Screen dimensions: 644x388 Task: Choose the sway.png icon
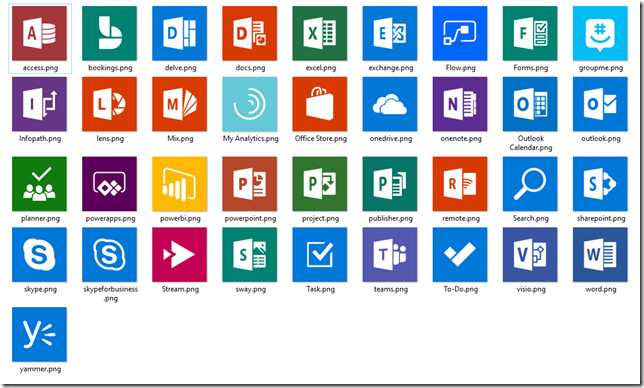click(250, 255)
